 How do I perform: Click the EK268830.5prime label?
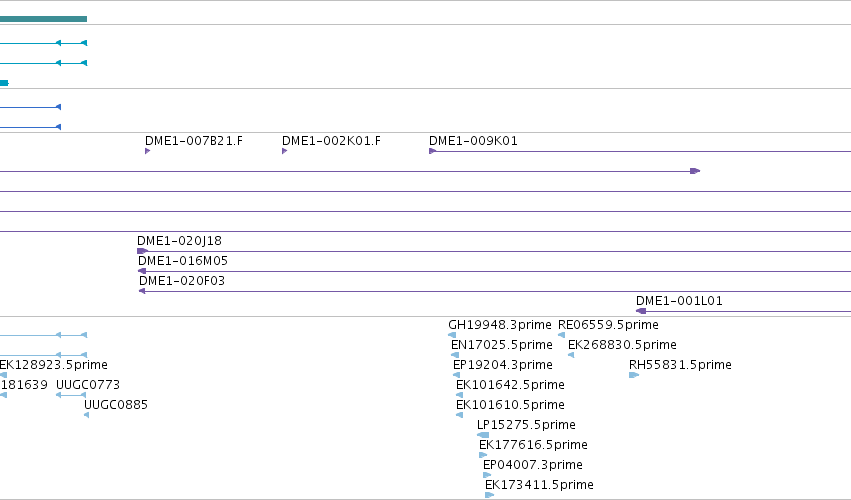623,345
